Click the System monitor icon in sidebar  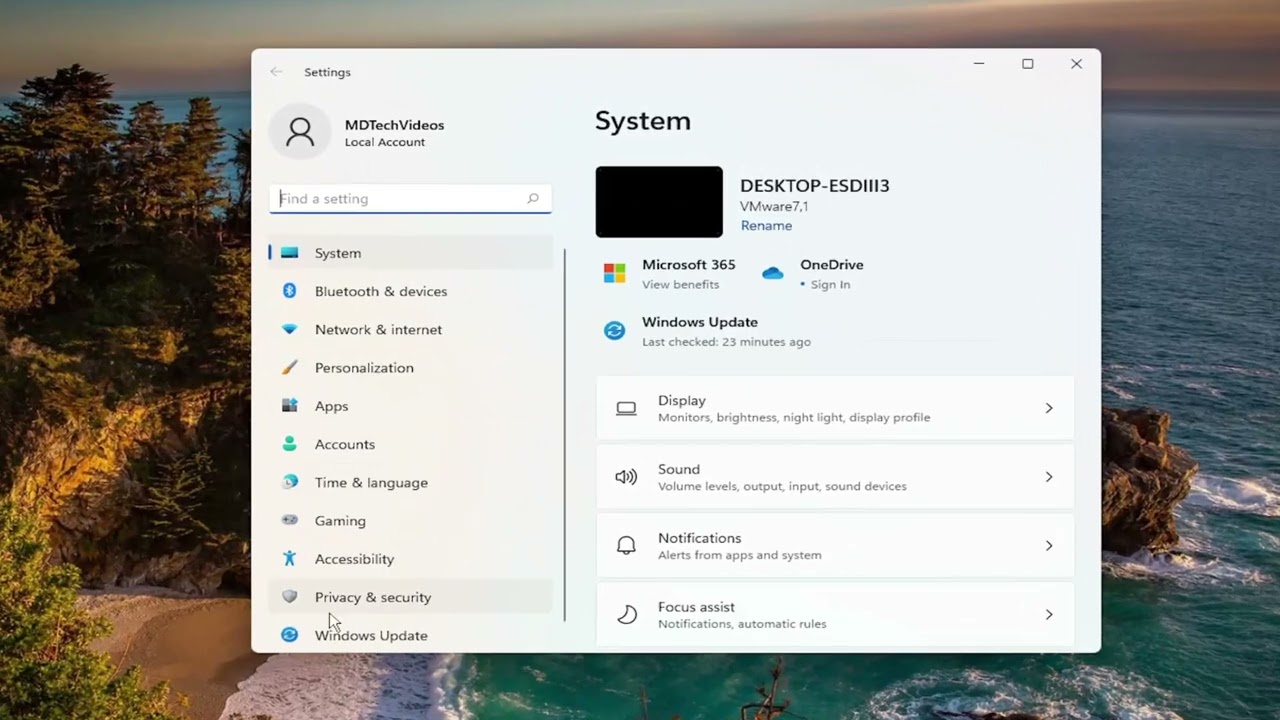click(x=289, y=253)
